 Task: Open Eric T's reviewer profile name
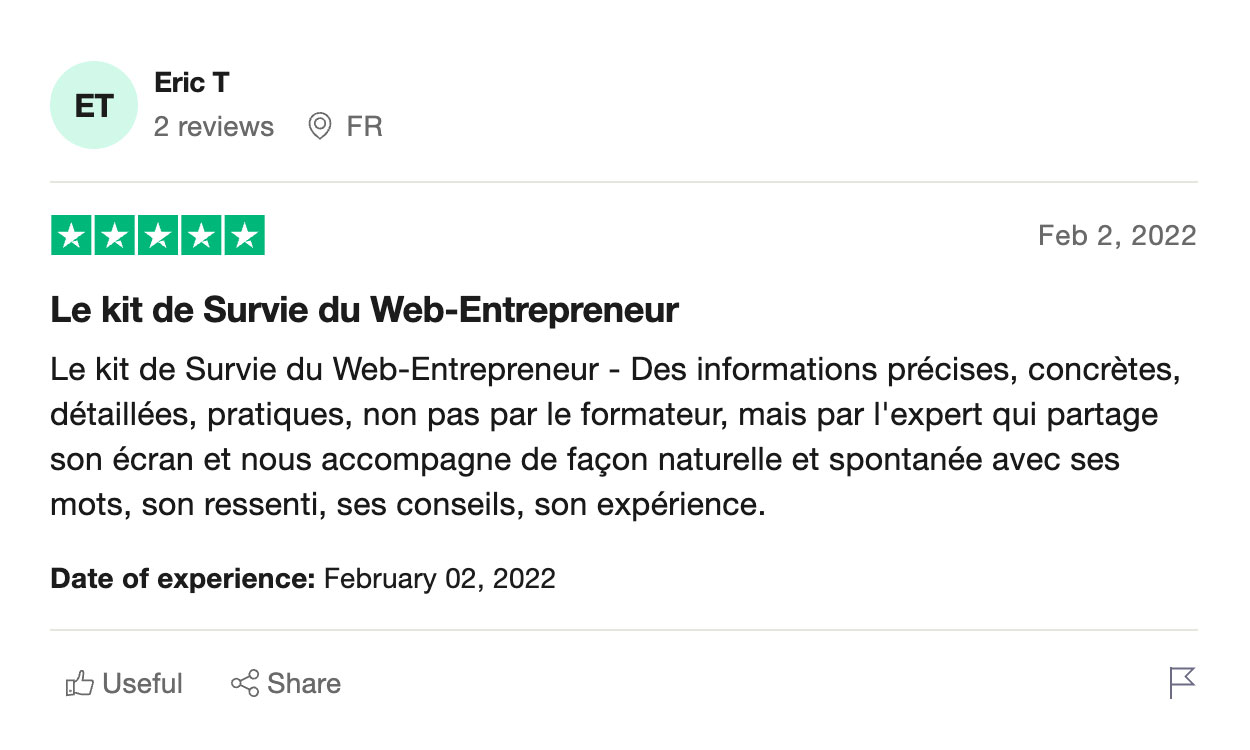click(192, 83)
